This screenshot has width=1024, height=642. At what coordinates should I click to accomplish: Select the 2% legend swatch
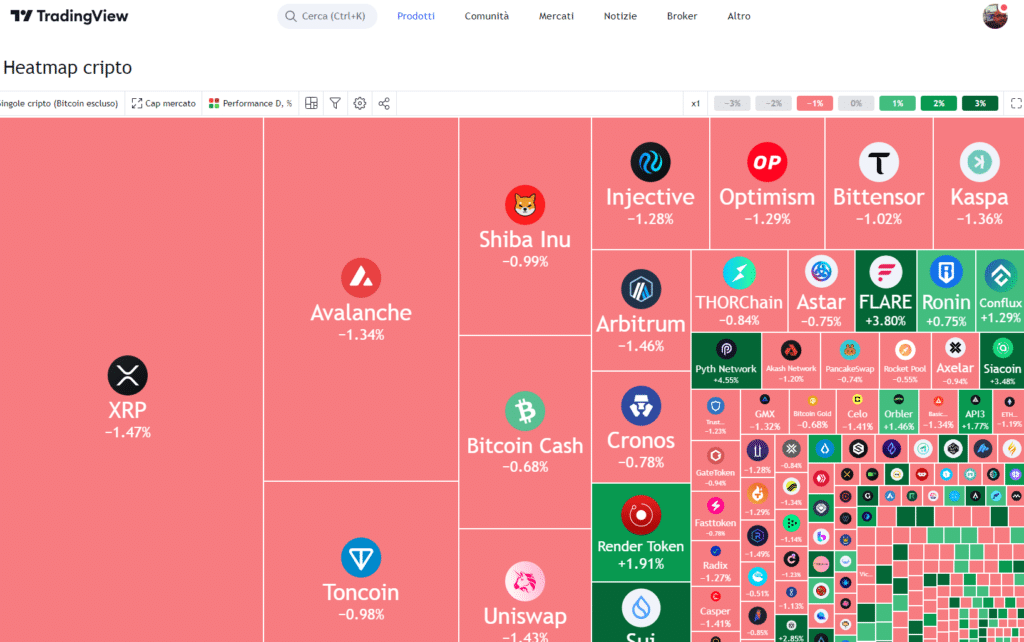(x=938, y=103)
